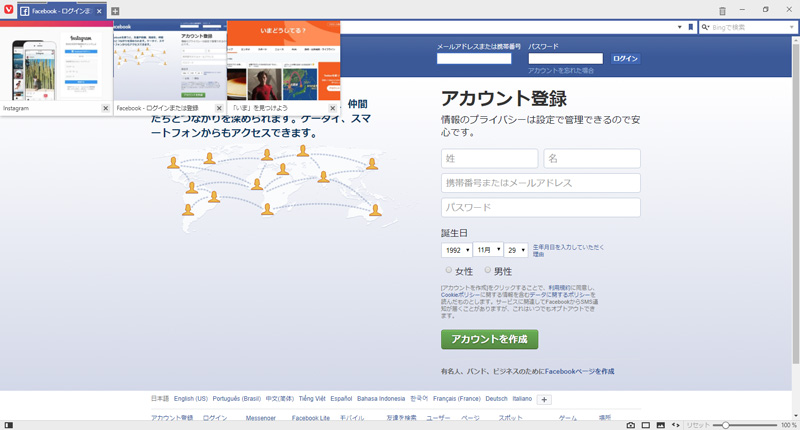Select 男性 radio button
Screen dimensions: 800x430
click(488, 270)
